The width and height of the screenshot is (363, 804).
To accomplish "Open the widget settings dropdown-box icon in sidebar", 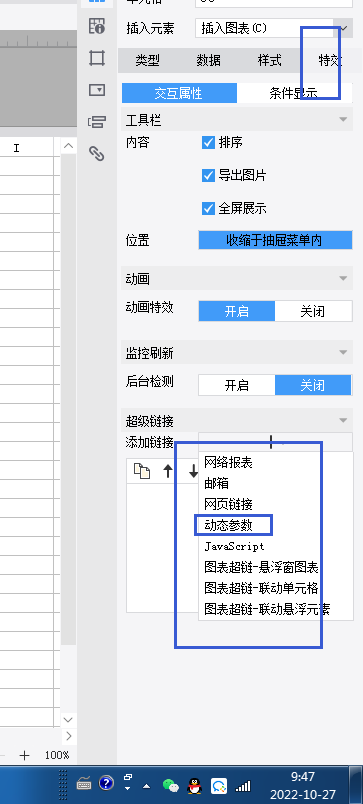I will 97,90.
